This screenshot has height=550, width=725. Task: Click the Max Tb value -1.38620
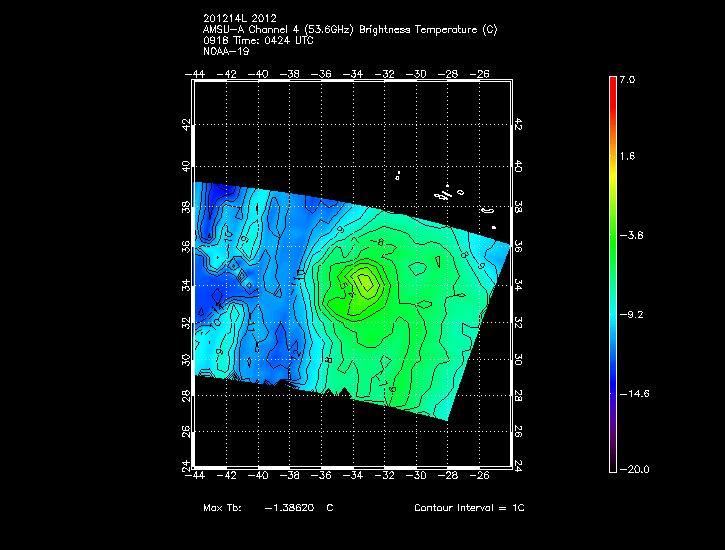pyautogui.click(x=290, y=508)
